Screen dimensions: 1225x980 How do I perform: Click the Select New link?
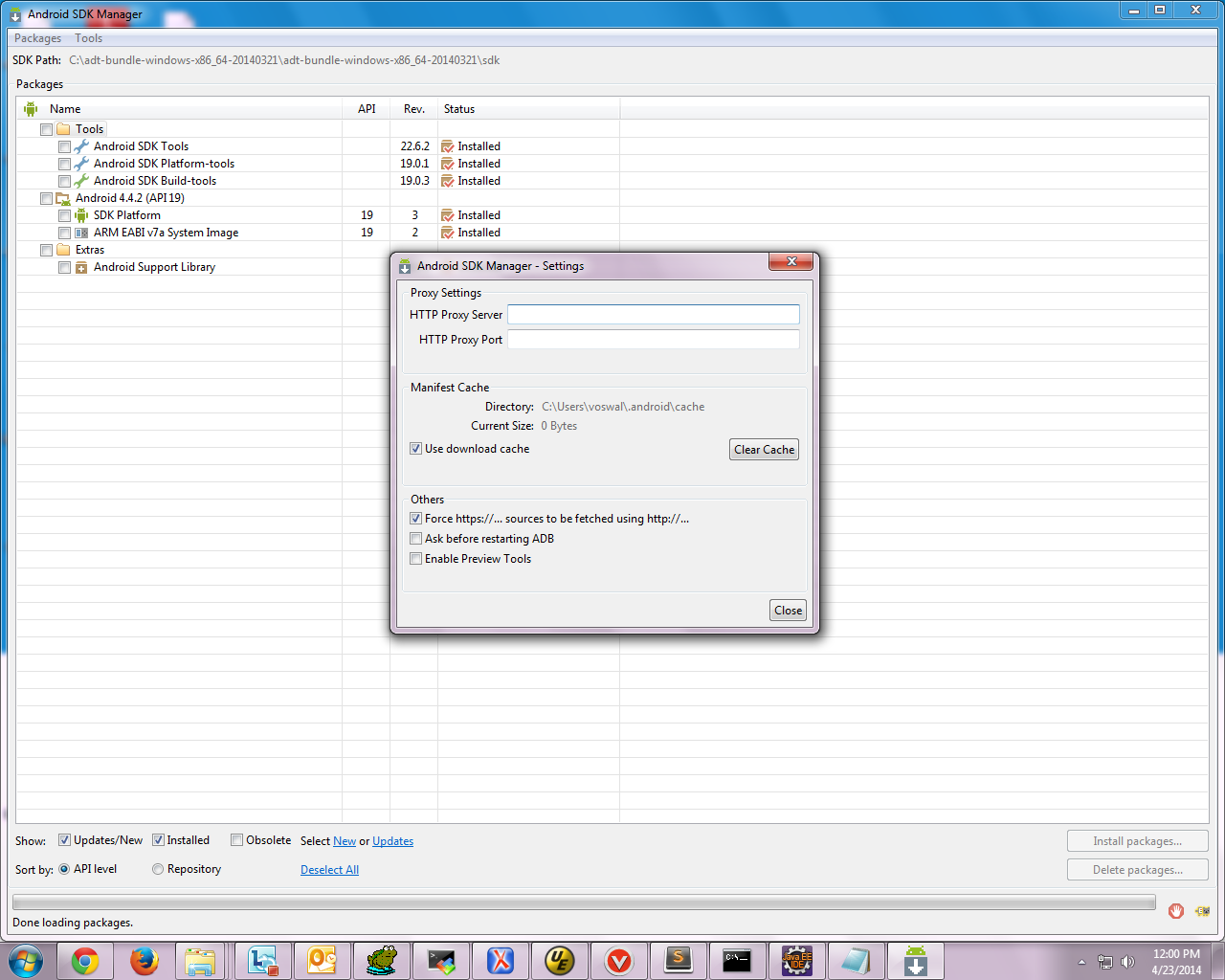(x=345, y=841)
